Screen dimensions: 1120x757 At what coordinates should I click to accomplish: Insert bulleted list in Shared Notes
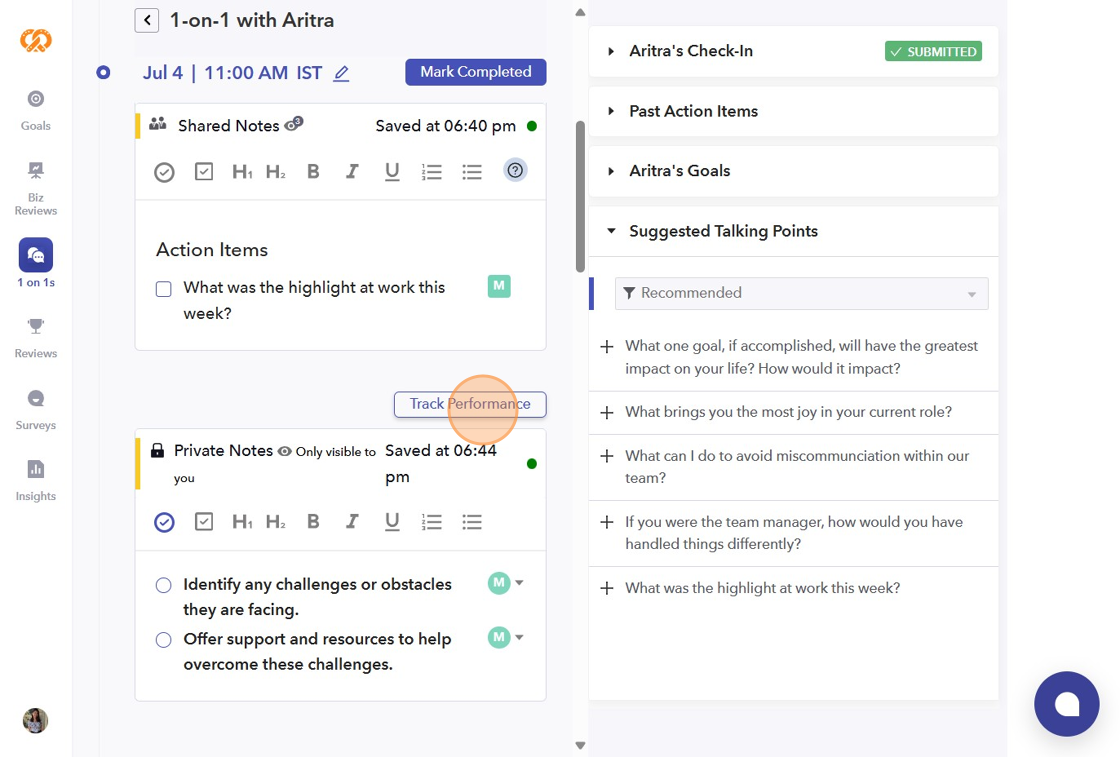pyautogui.click(x=471, y=172)
